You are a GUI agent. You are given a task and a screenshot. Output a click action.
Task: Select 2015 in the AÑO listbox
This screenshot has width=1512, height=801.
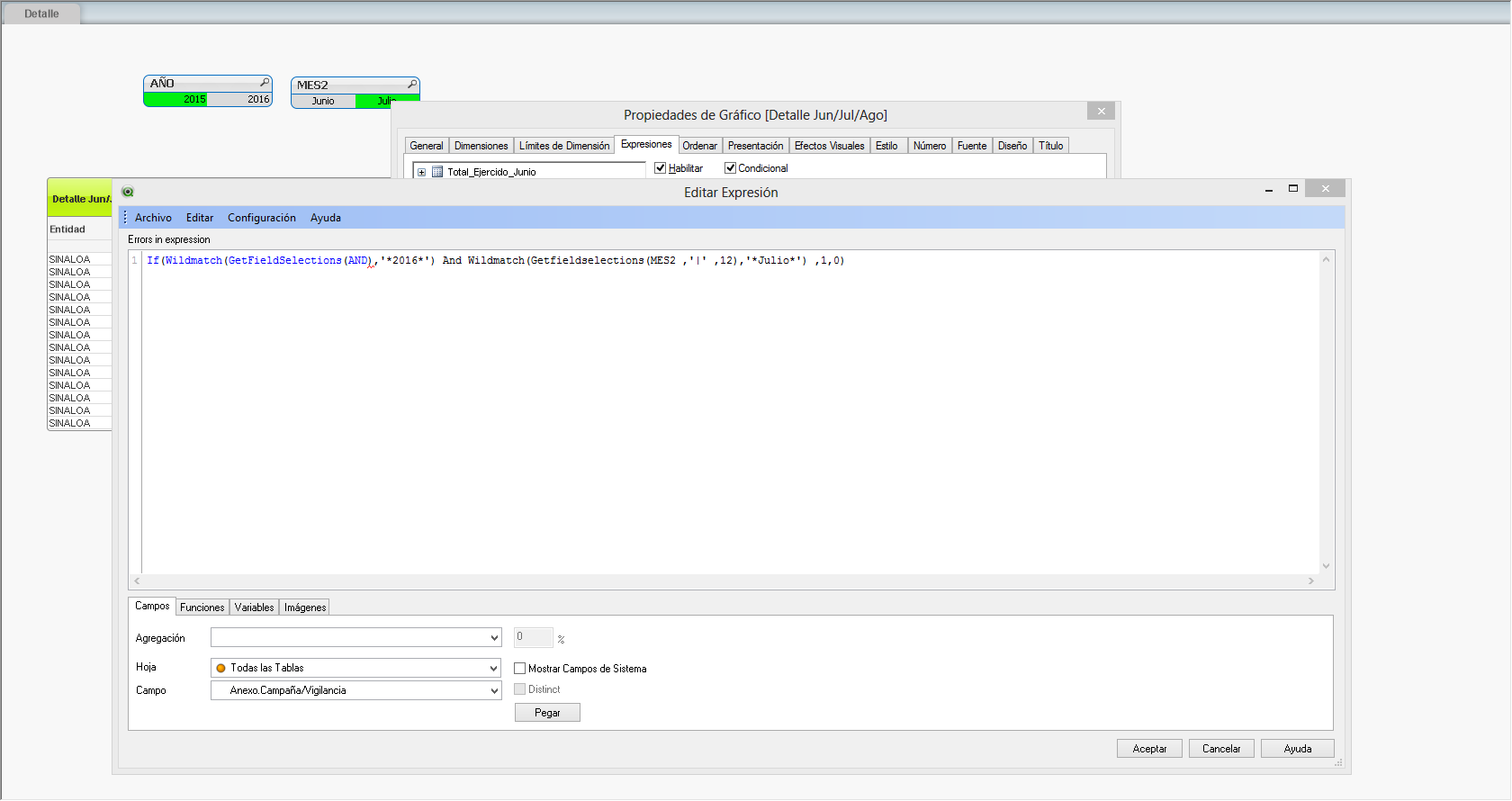[176, 100]
